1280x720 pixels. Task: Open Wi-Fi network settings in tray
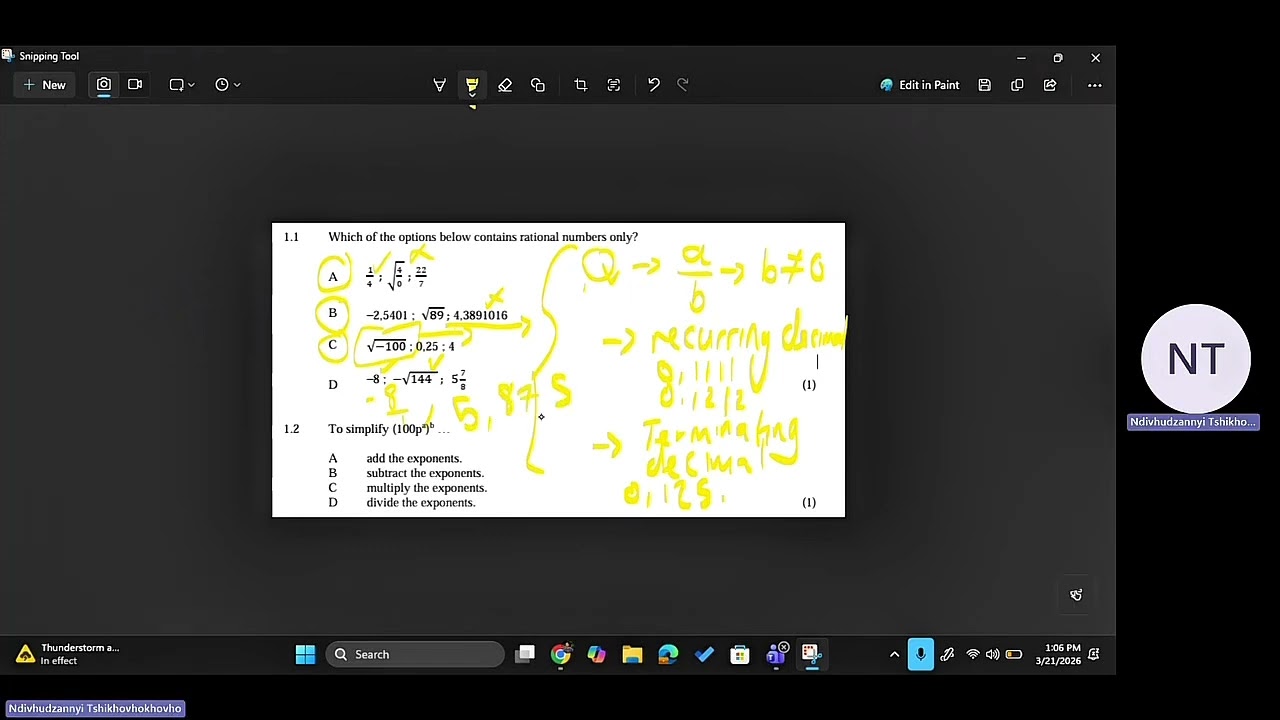tap(973, 654)
